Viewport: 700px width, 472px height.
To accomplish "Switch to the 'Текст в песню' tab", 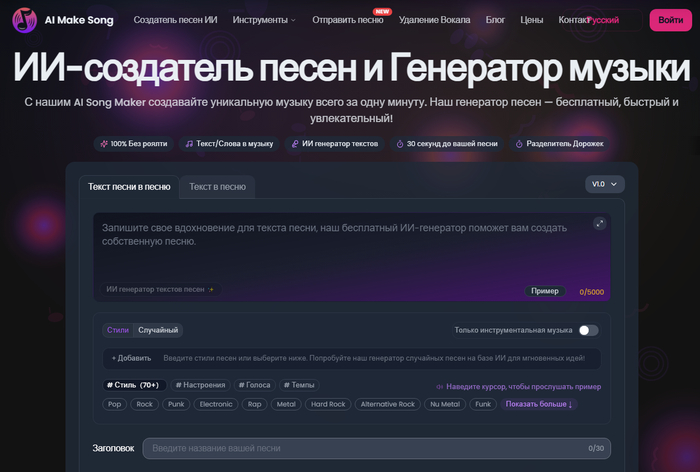I will coord(217,186).
